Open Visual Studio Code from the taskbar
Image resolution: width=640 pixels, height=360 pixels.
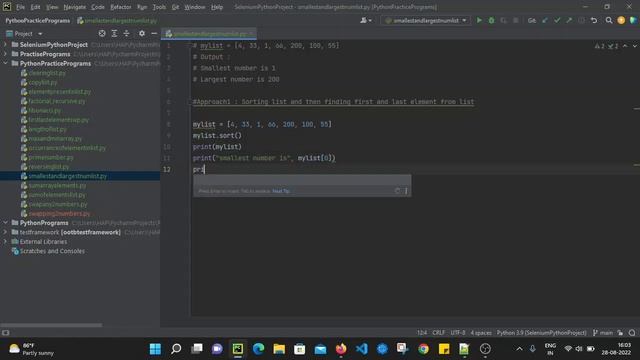coord(362,349)
